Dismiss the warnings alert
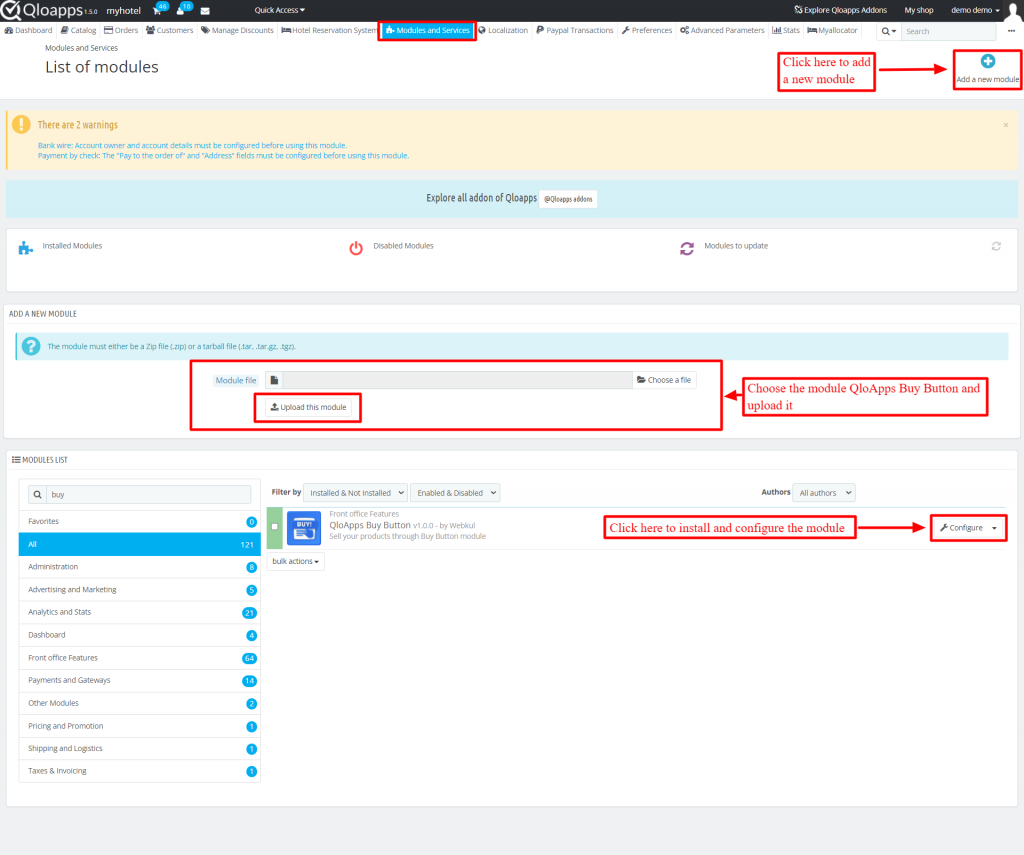The width and height of the screenshot is (1024, 855). click(x=1006, y=125)
